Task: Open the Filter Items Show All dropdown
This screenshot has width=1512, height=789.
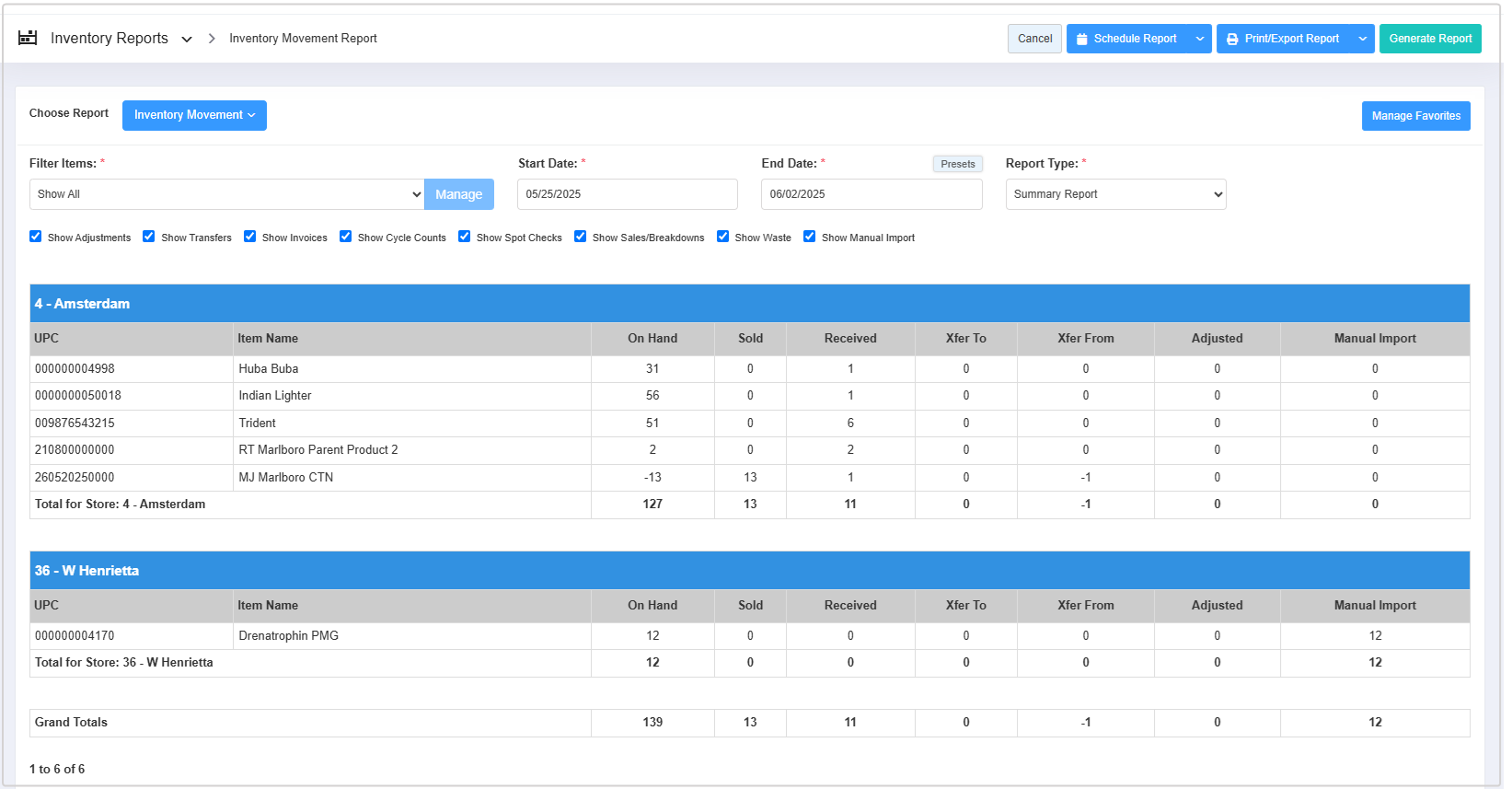Action: click(x=226, y=194)
